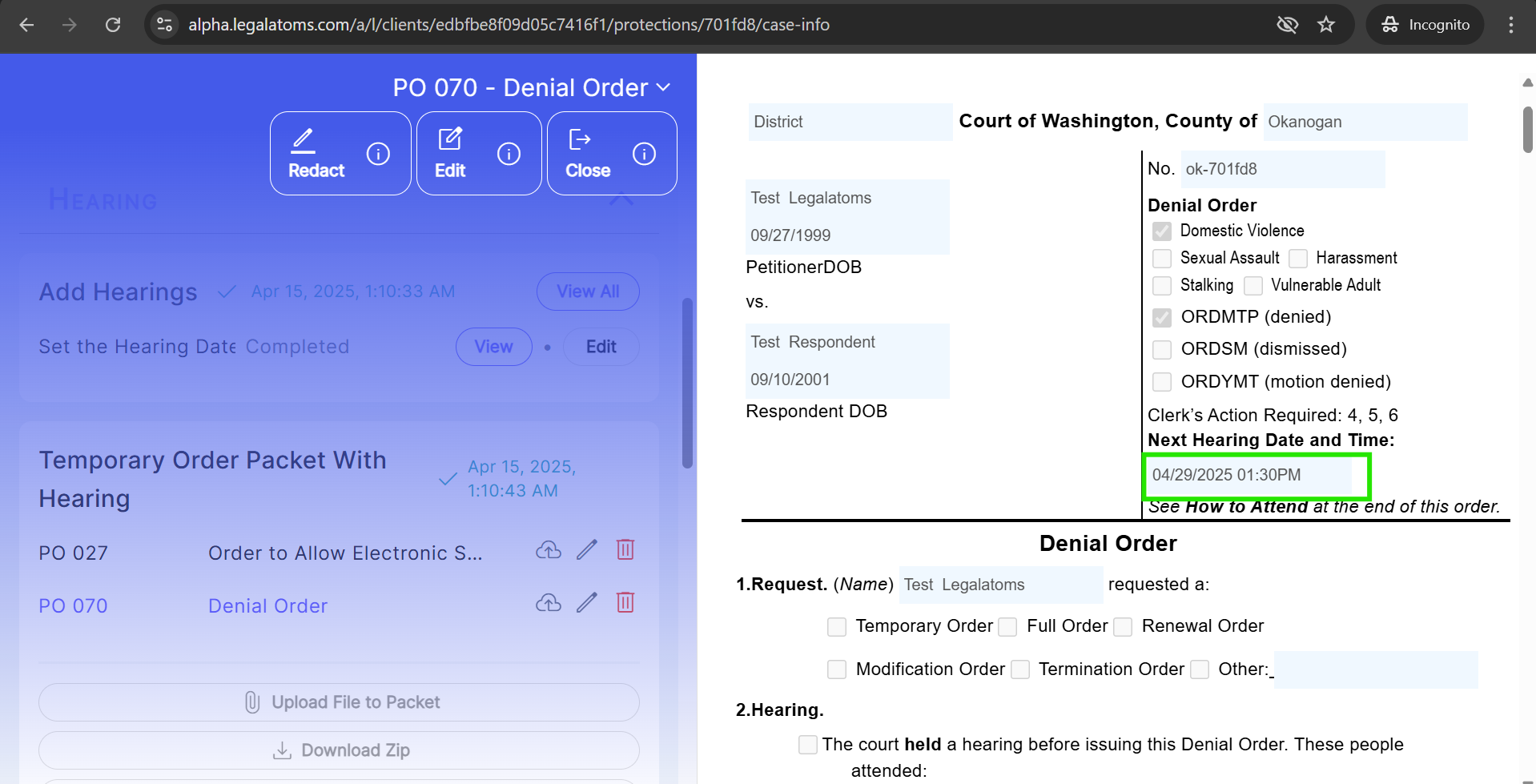Check the Full Order checkbox
Image resolution: width=1536 pixels, height=784 pixels.
(x=1008, y=627)
